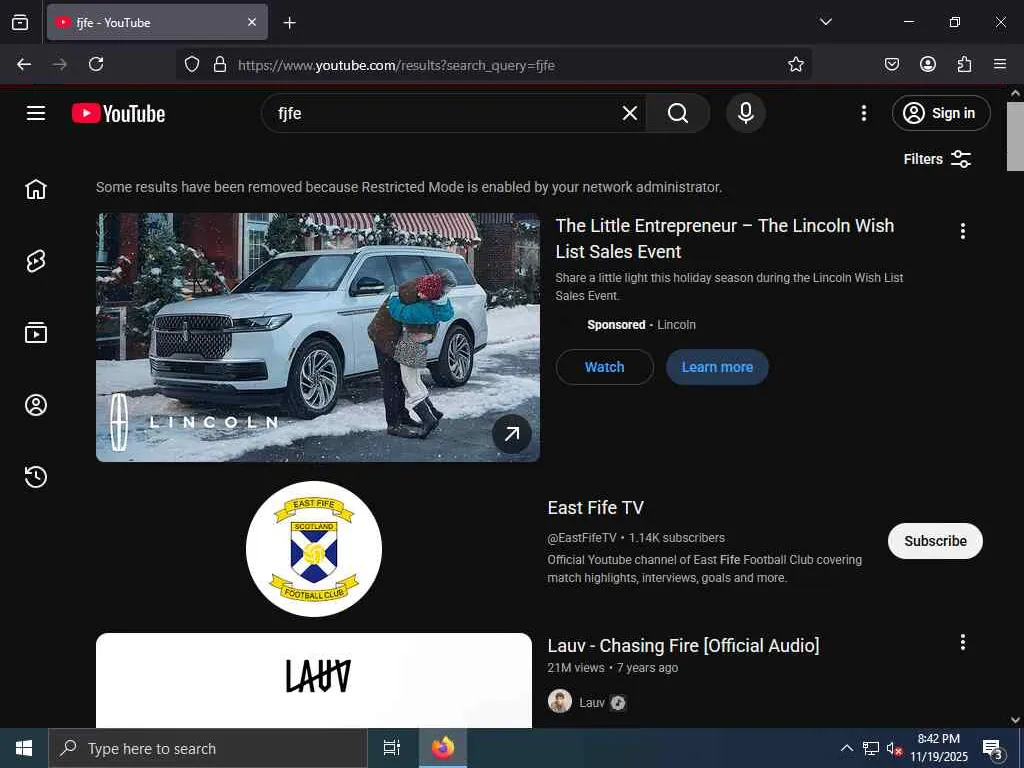1024x768 pixels.
Task: Subscribe to East Fife TV
Action: (x=935, y=541)
